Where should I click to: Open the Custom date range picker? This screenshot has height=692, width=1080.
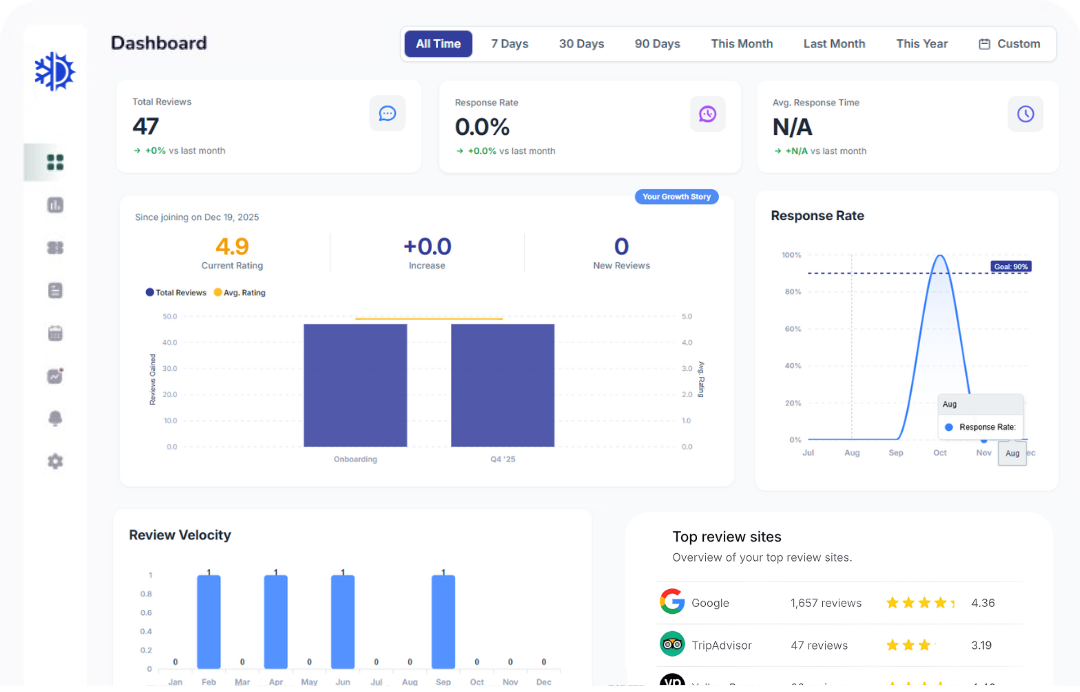tap(1009, 44)
